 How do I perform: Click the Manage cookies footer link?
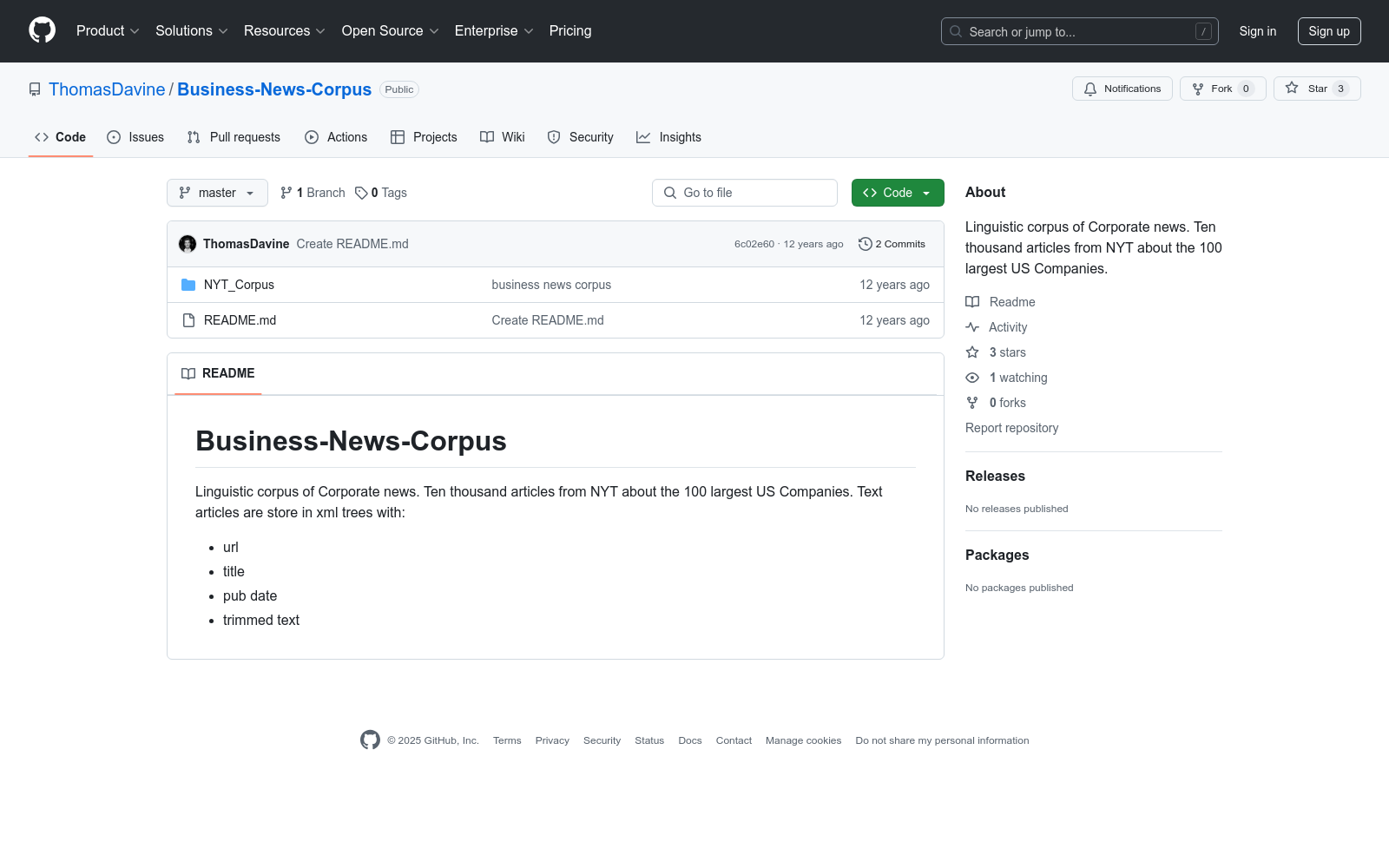tap(803, 740)
